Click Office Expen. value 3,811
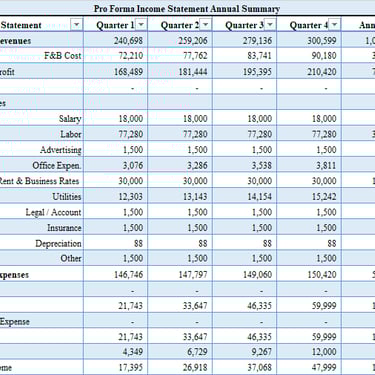The width and height of the screenshot is (375, 375). click(x=326, y=165)
